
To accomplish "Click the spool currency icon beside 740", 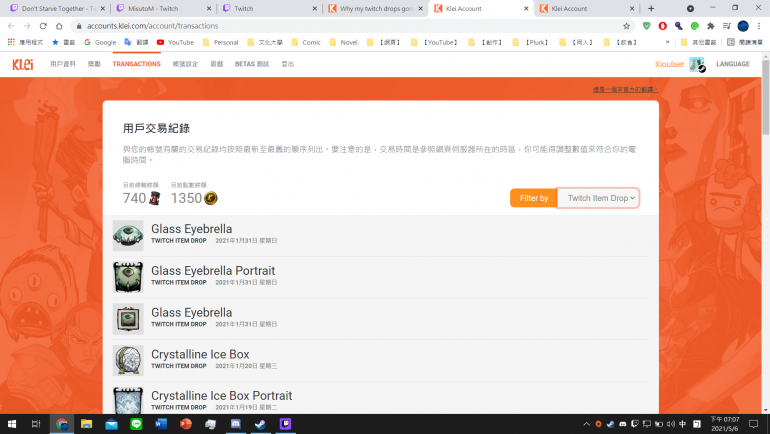I will pos(155,198).
